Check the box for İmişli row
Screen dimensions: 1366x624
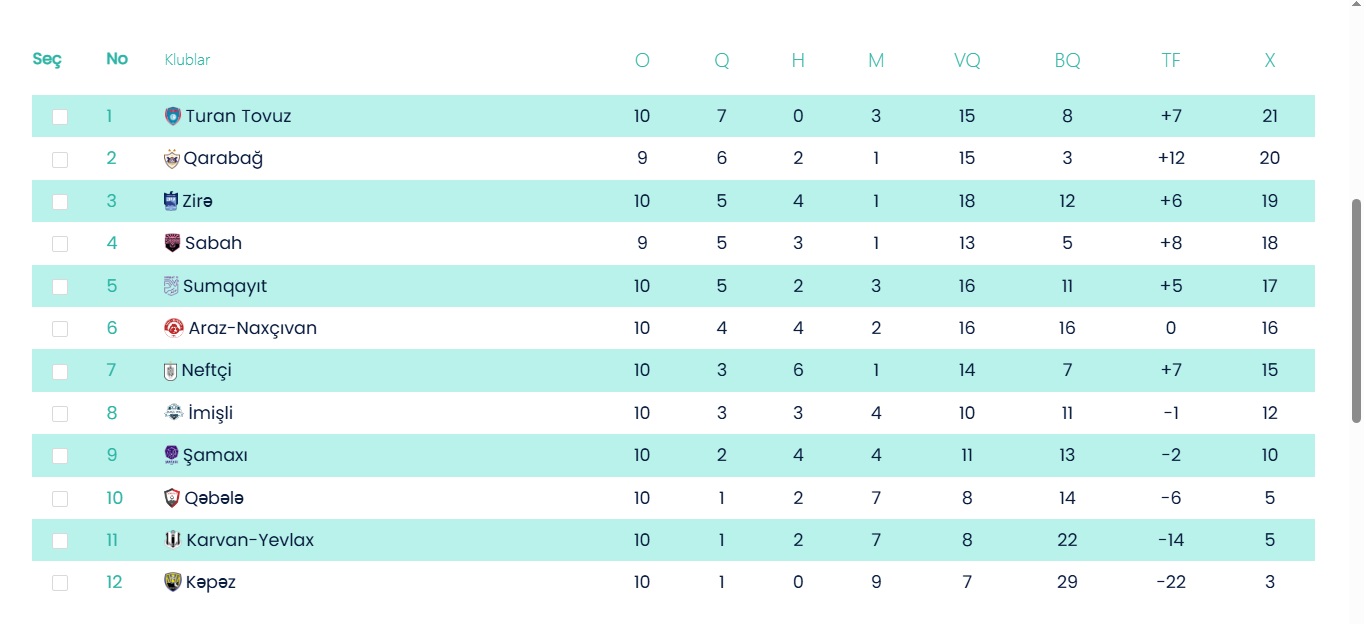(60, 414)
